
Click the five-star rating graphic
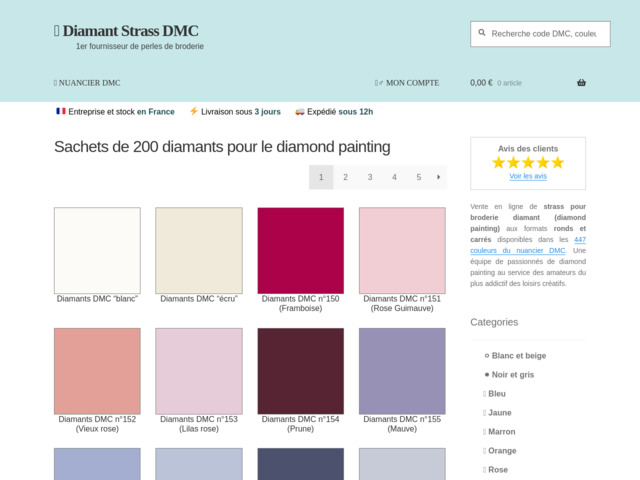pyautogui.click(x=528, y=163)
